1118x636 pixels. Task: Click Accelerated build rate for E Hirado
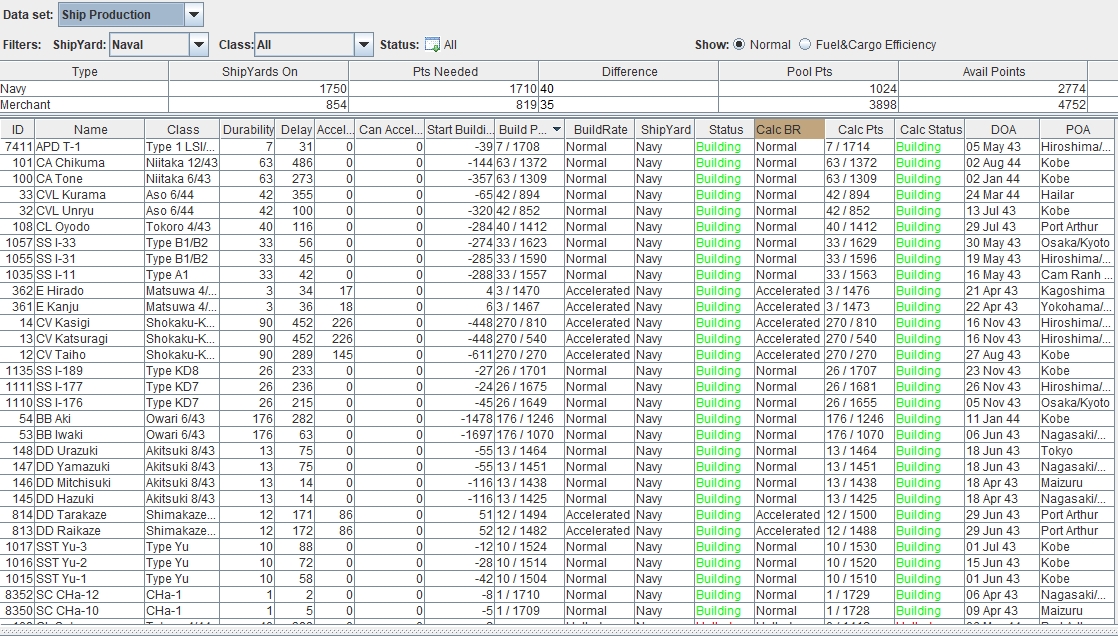597,291
